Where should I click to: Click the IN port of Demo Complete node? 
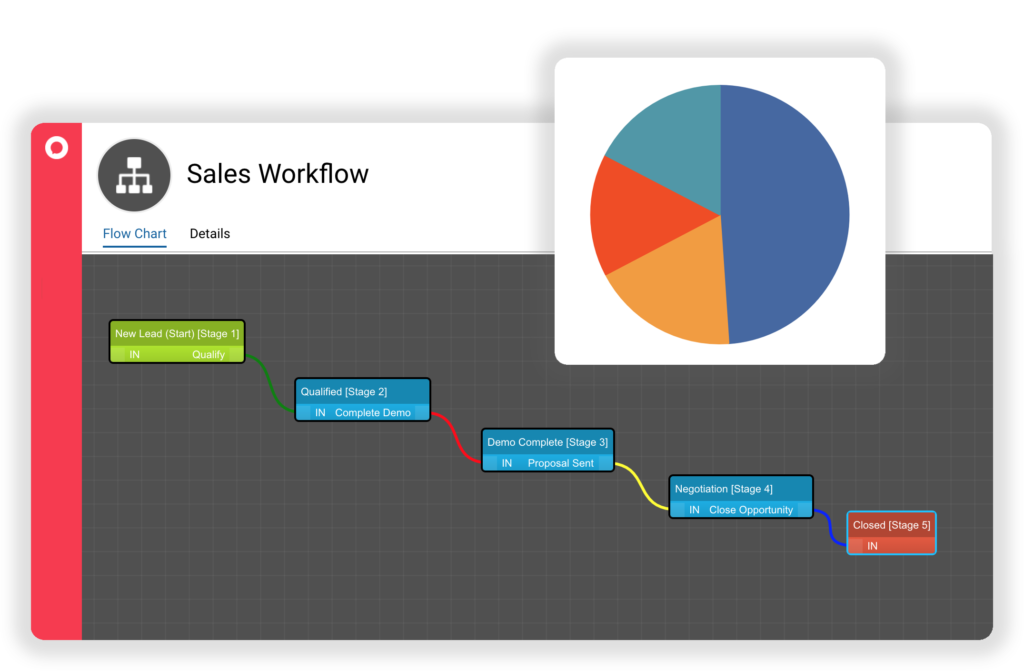point(507,463)
